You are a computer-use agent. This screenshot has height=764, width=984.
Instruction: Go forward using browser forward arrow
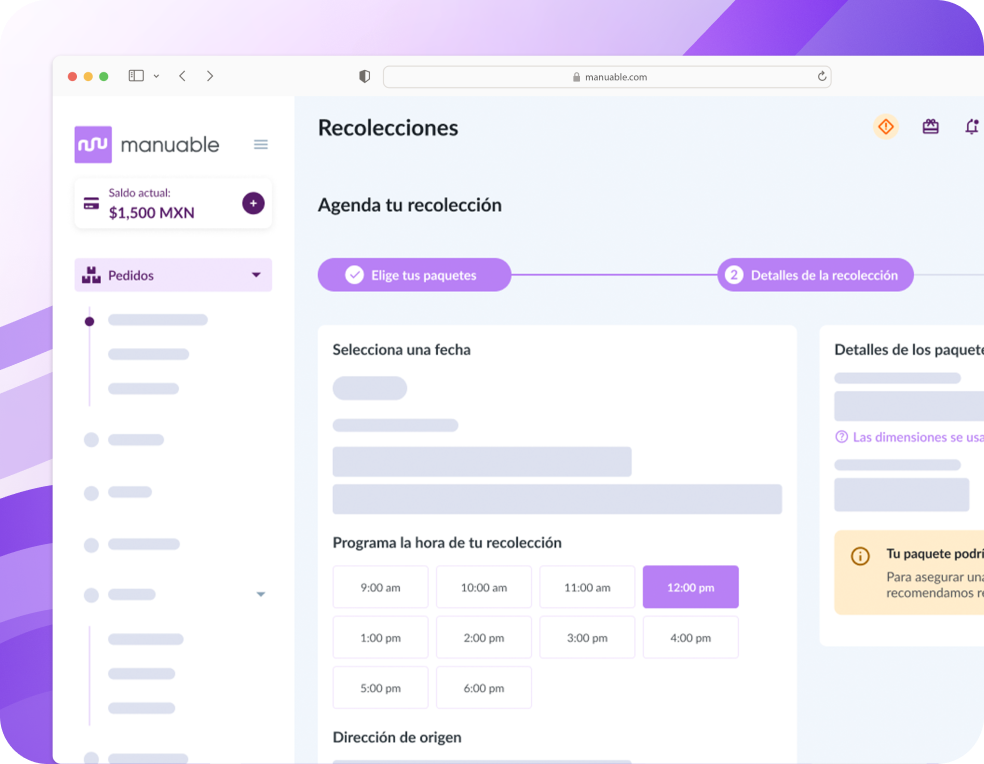[x=210, y=76]
